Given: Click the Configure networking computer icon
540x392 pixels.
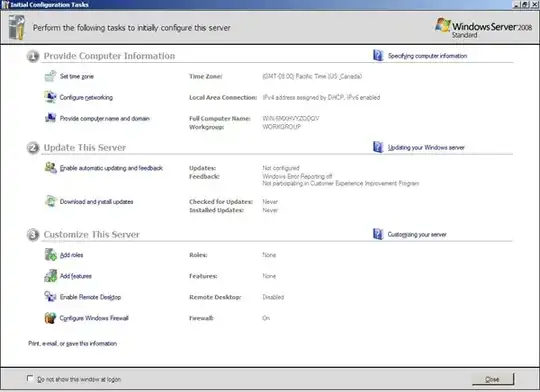Looking at the screenshot, I should tap(50, 97).
